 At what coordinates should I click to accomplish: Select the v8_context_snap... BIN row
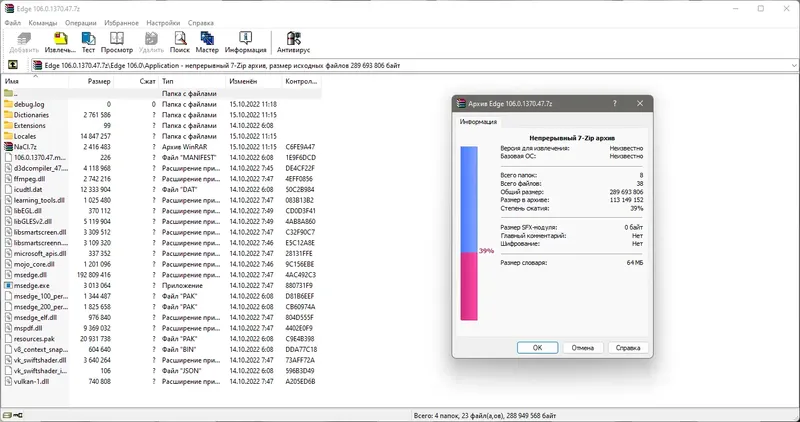coord(161,350)
